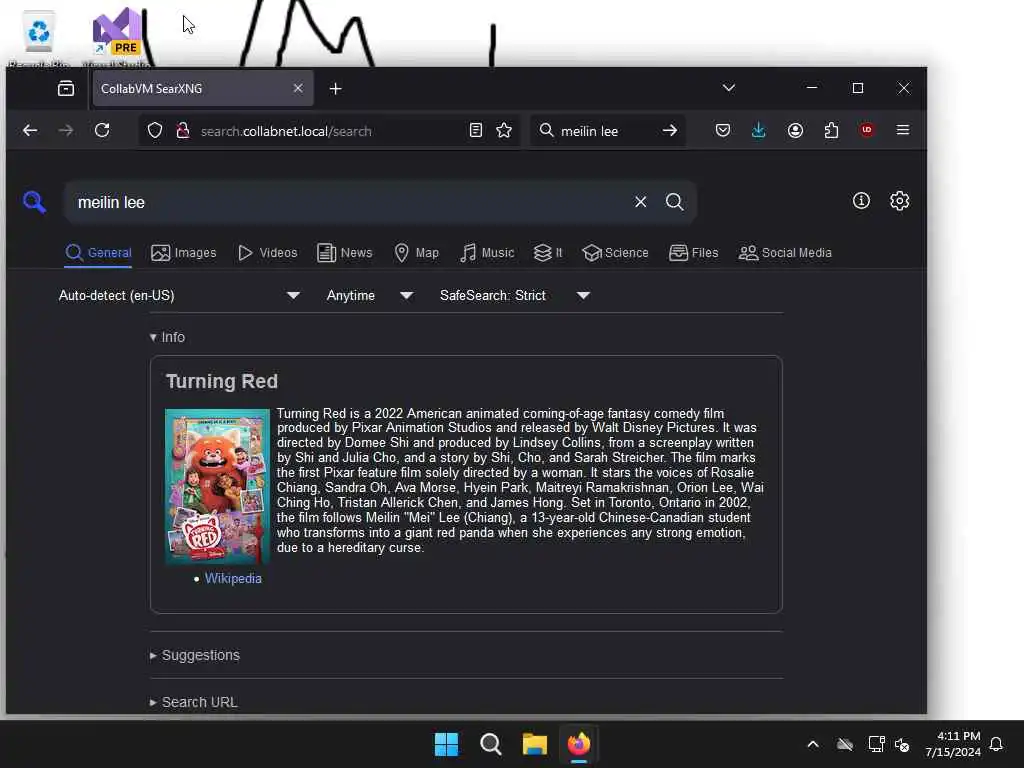Screen dimensions: 1024x768
Task: Click the network tray icon
Action: [x=876, y=744]
